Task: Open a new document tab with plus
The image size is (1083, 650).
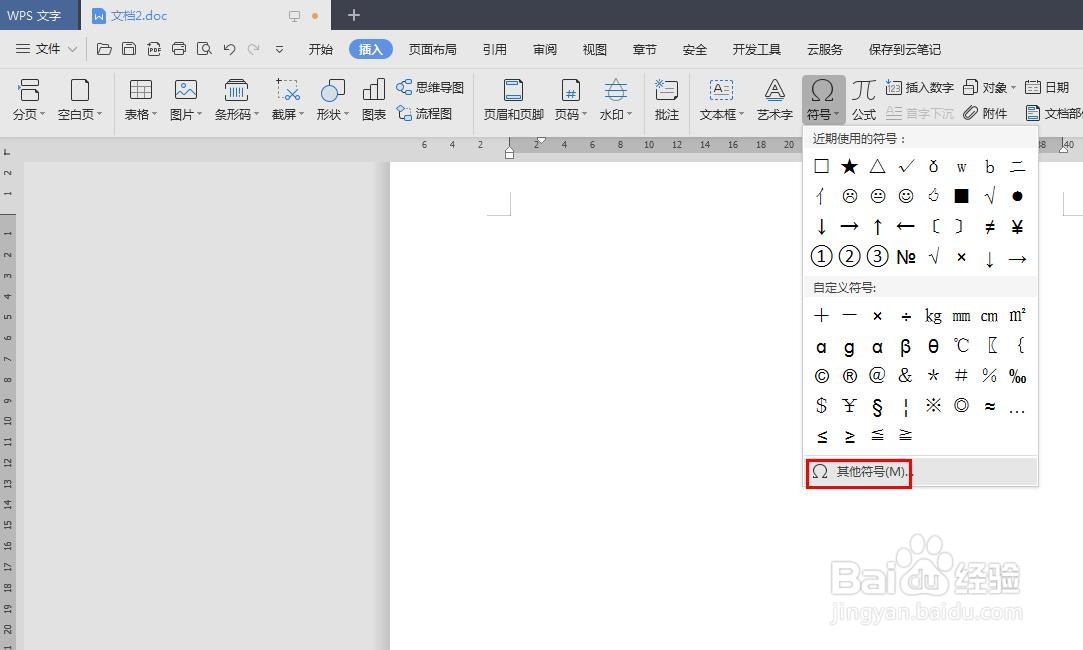Action: pos(354,15)
